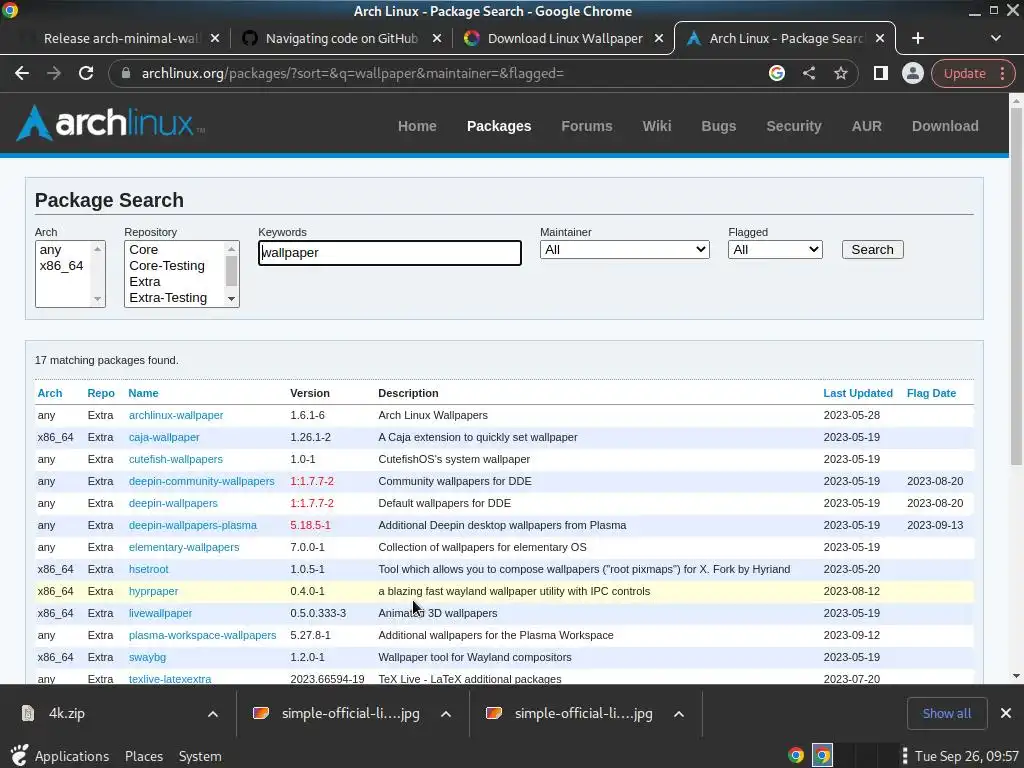The image size is (1024, 768).
Task: Open menu for 4k.zip download
Action: (213, 714)
